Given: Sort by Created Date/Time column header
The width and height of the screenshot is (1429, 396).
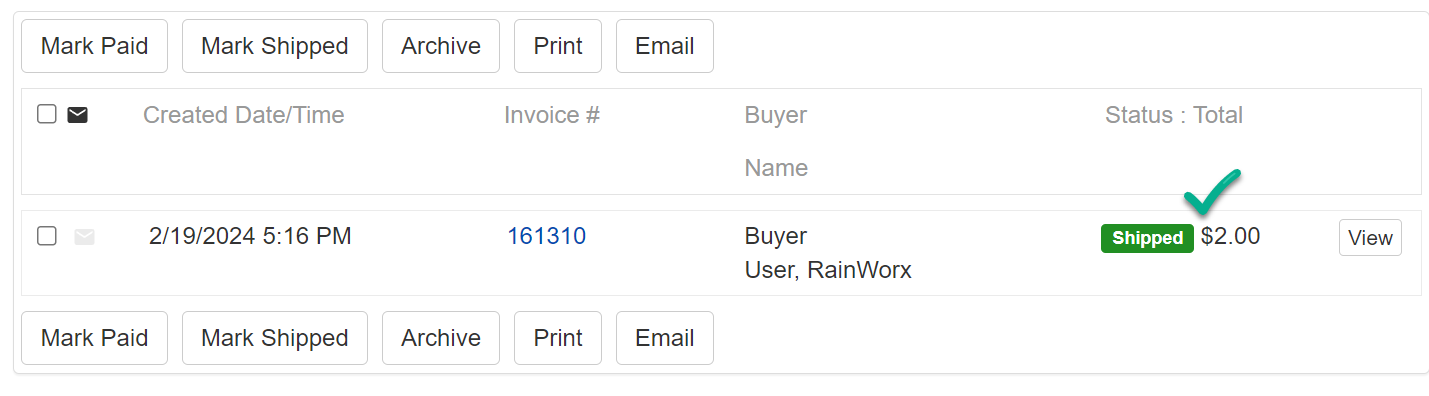Looking at the screenshot, I should click(x=244, y=115).
